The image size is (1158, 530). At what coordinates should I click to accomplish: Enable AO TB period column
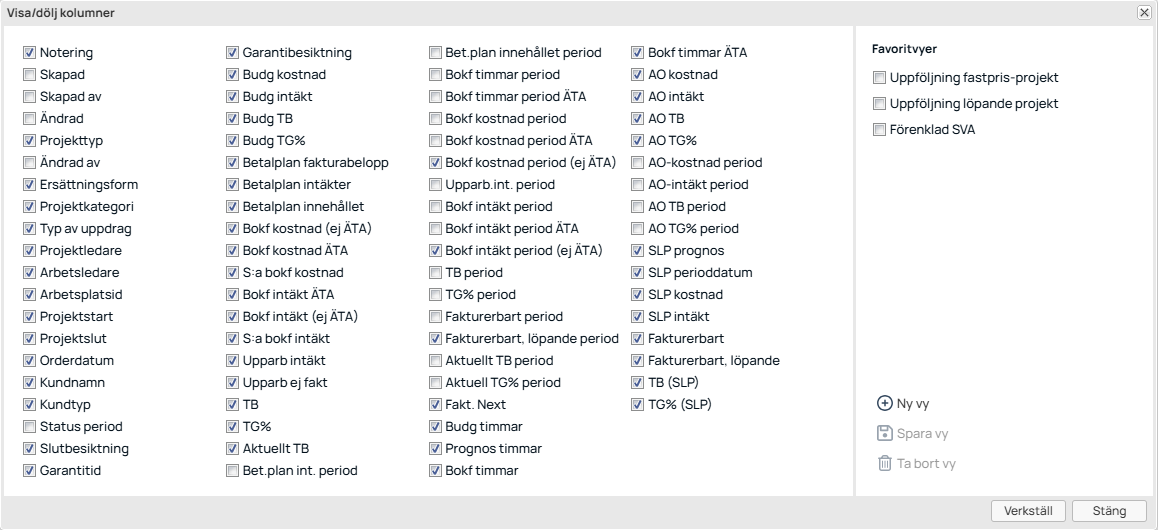tap(639, 207)
